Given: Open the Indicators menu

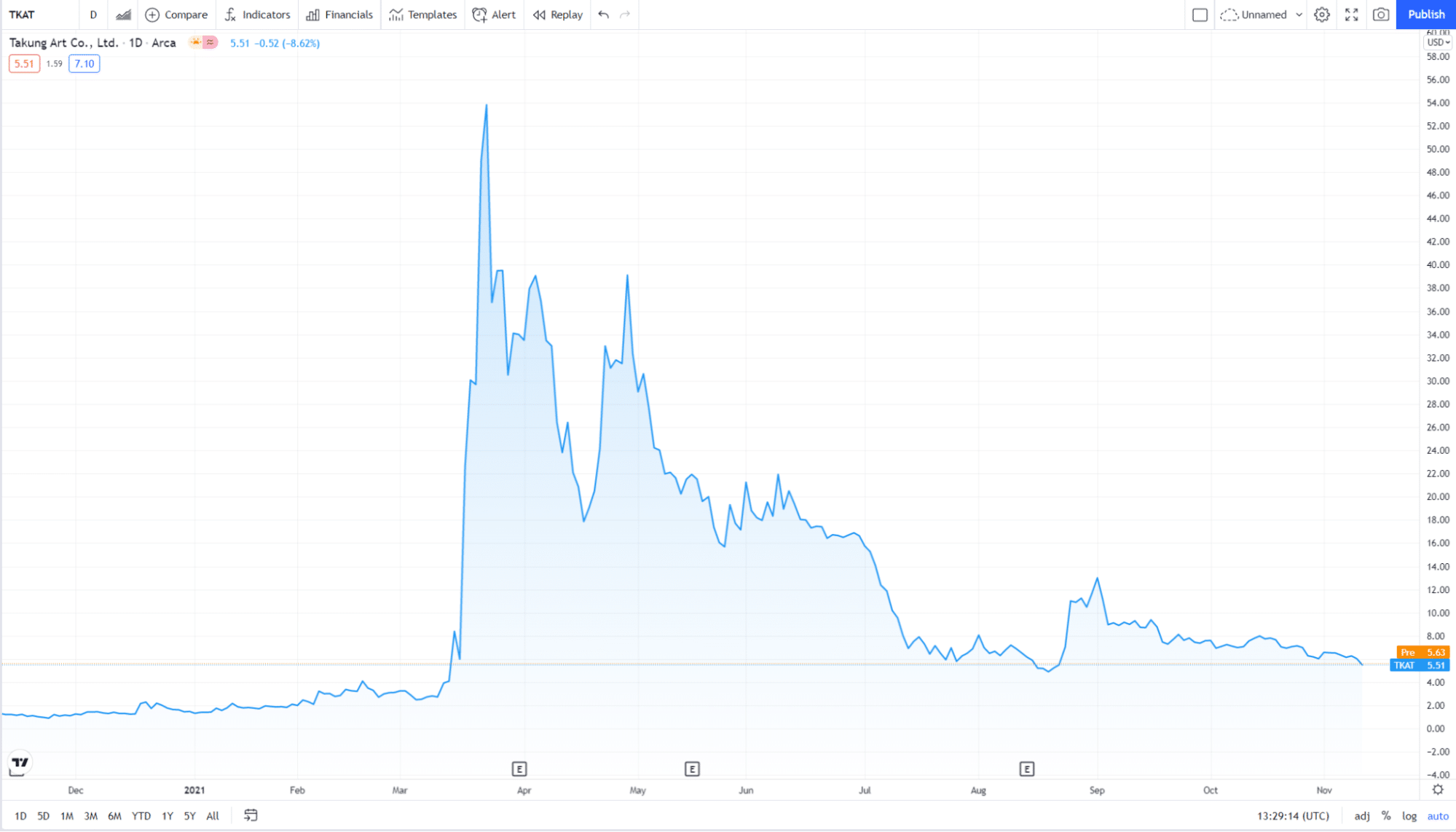Looking at the screenshot, I should (x=258, y=15).
